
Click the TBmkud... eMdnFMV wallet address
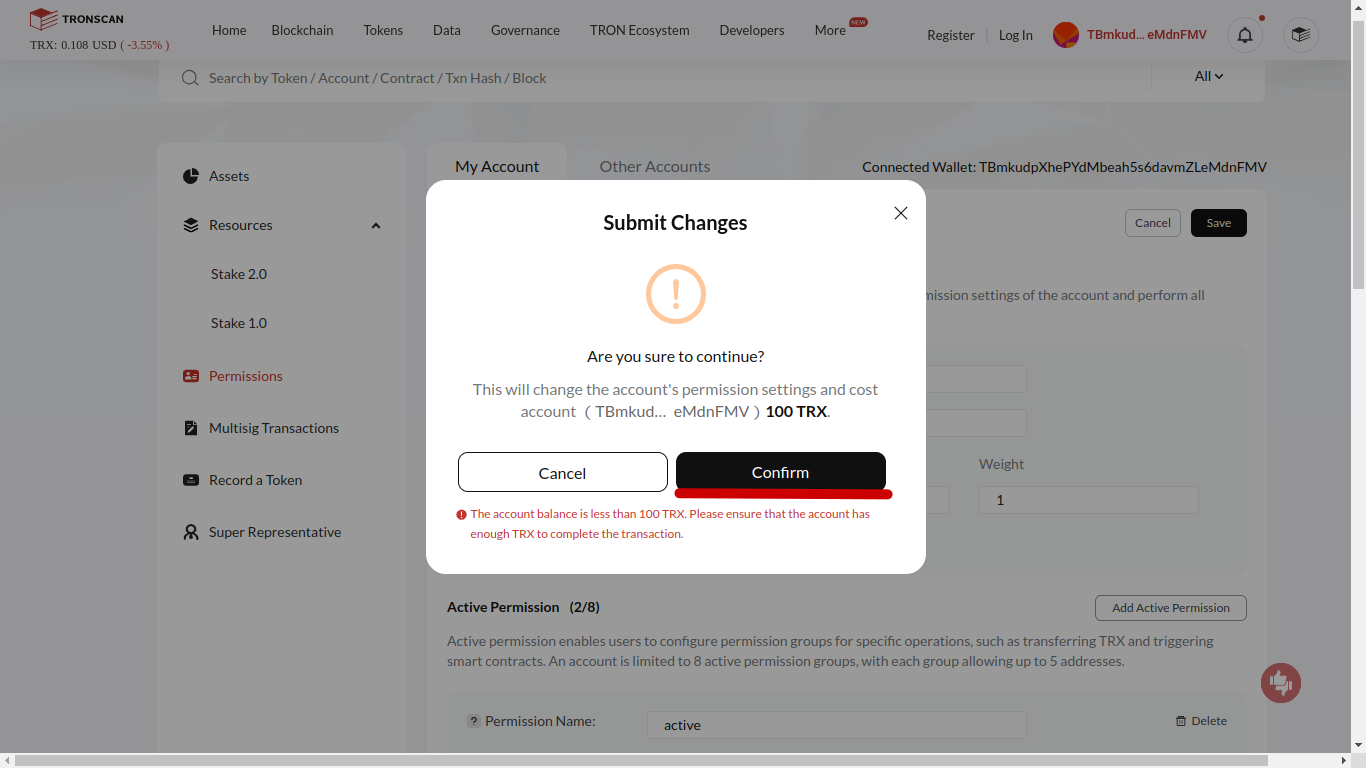pos(1147,35)
